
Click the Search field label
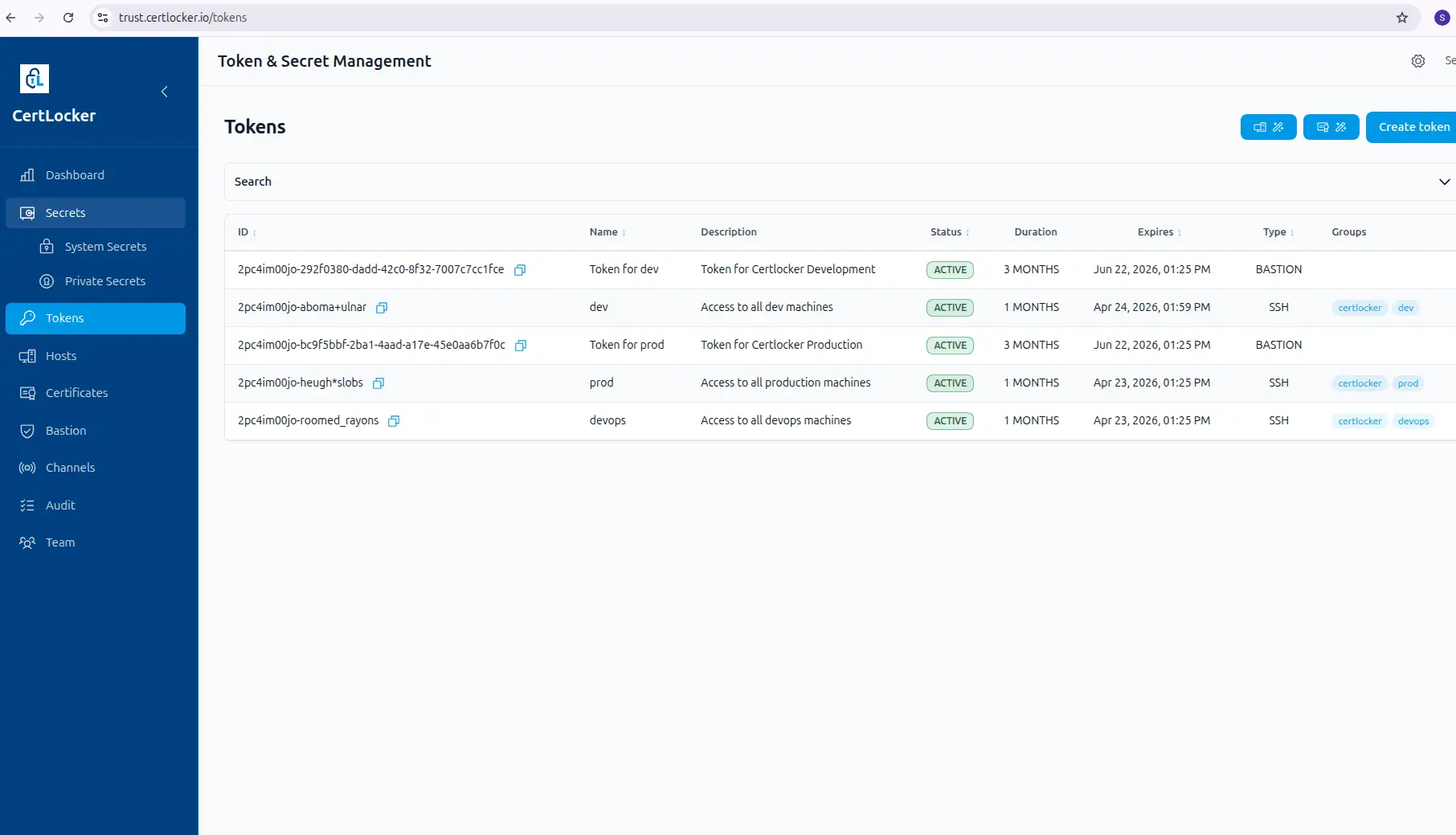pos(253,182)
